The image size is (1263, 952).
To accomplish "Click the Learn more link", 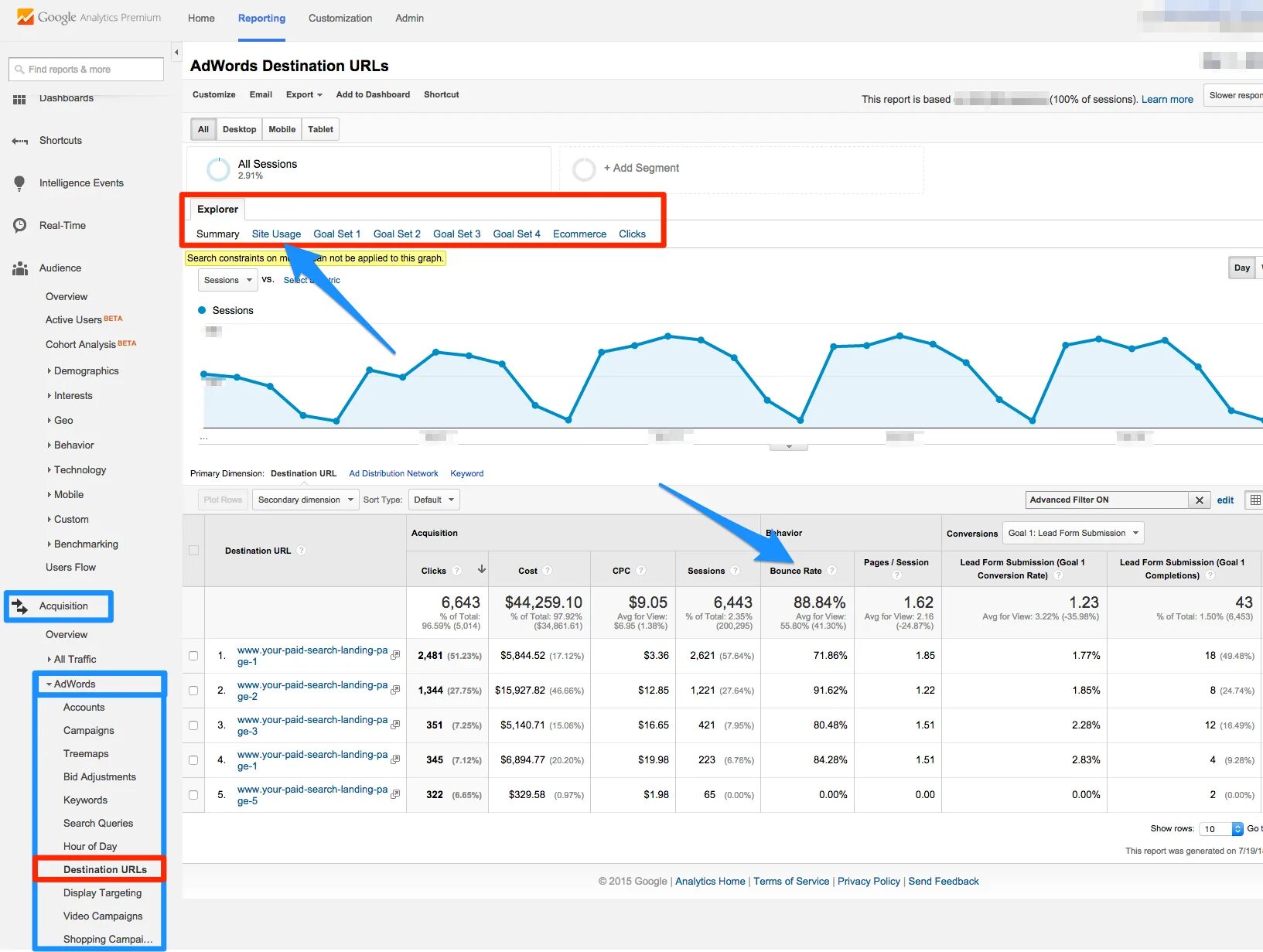I will (1167, 99).
